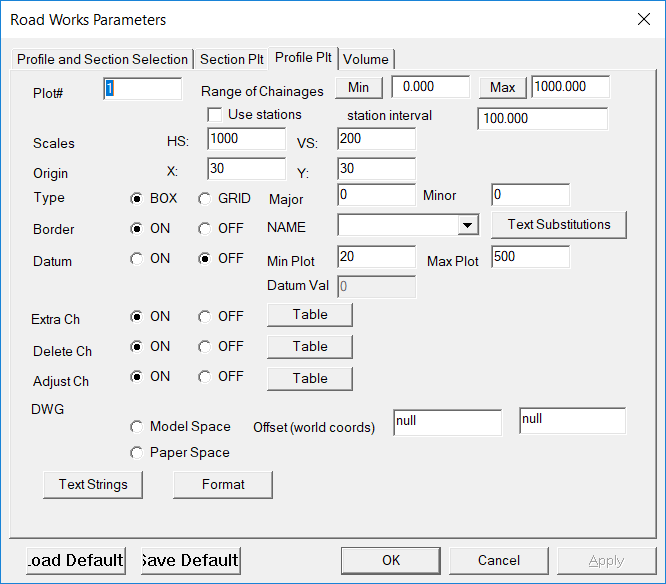Turn Border OFF radio option
This screenshot has height=584, width=666.
[205, 228]
